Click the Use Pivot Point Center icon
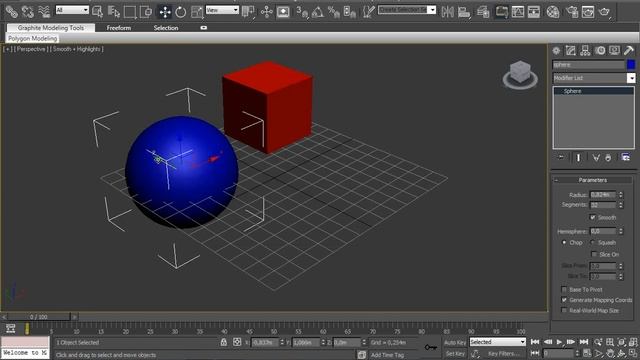 click(248, 12)
